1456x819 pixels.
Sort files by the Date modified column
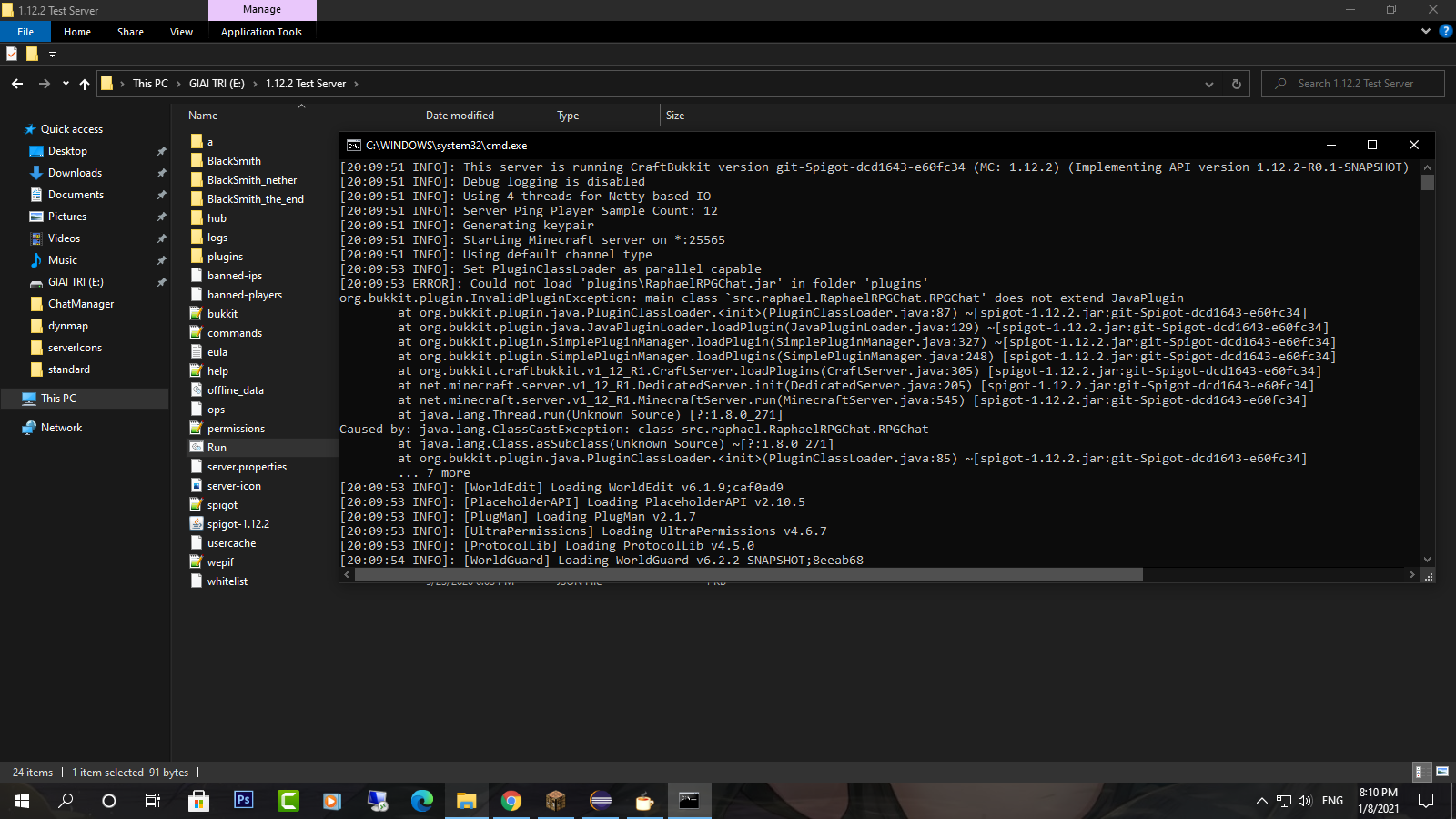click(460, 116)
